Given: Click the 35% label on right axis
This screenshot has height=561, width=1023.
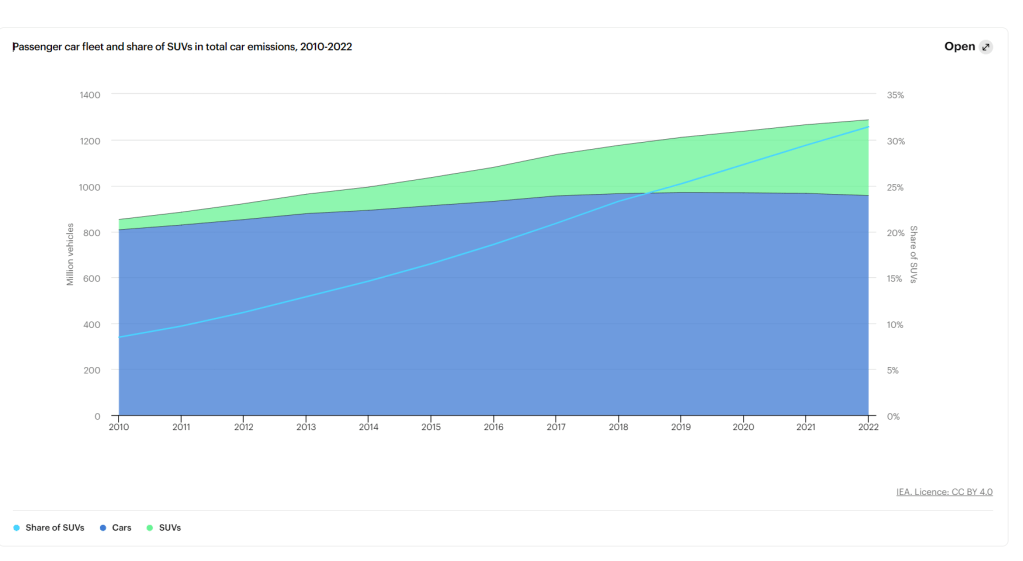Looking at the screenshot, I should pos(895,95).
